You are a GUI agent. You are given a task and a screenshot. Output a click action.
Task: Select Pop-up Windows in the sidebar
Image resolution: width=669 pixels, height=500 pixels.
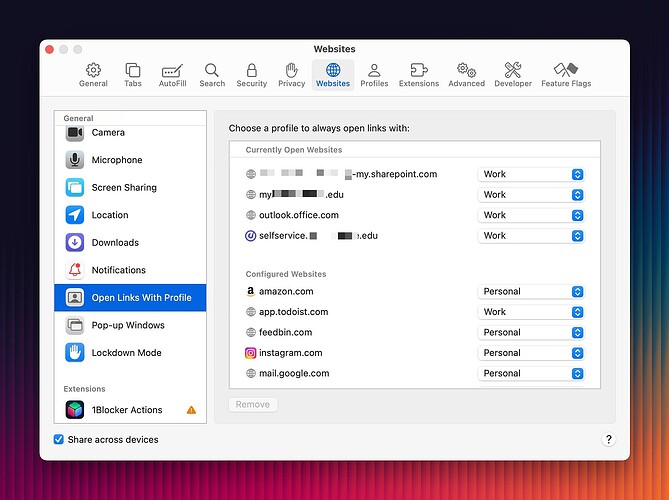[127, 325]
